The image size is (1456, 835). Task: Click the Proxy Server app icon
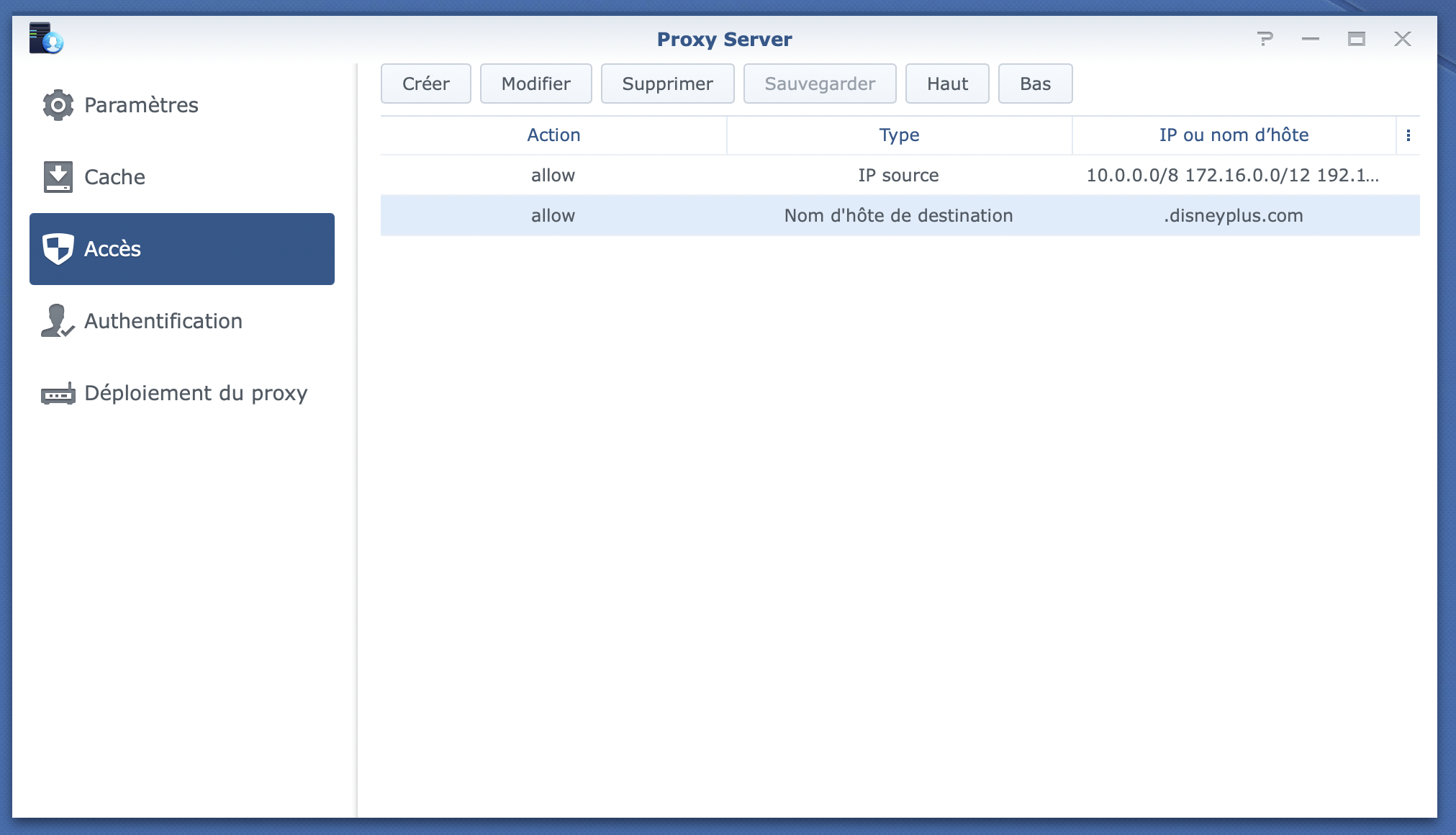[45, 39]
